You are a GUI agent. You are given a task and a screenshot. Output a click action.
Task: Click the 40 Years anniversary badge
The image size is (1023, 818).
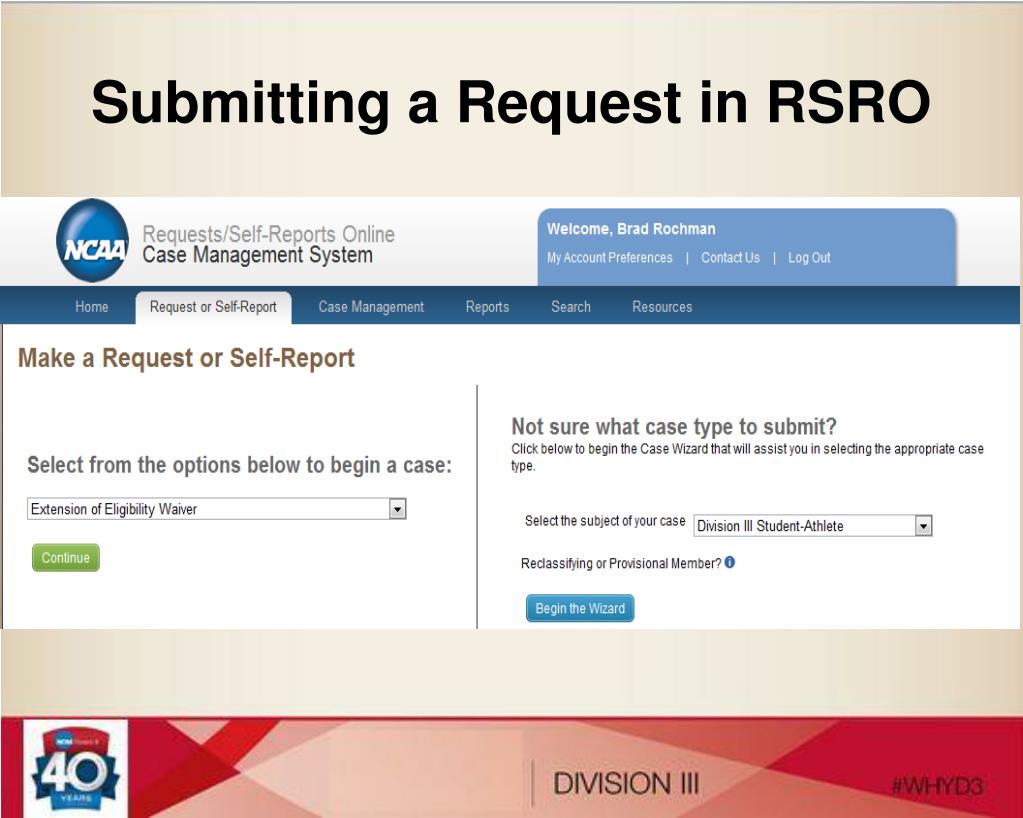76,768
